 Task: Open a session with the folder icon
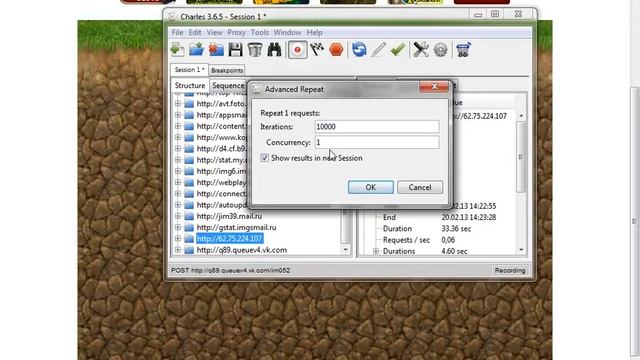[197, 50]
